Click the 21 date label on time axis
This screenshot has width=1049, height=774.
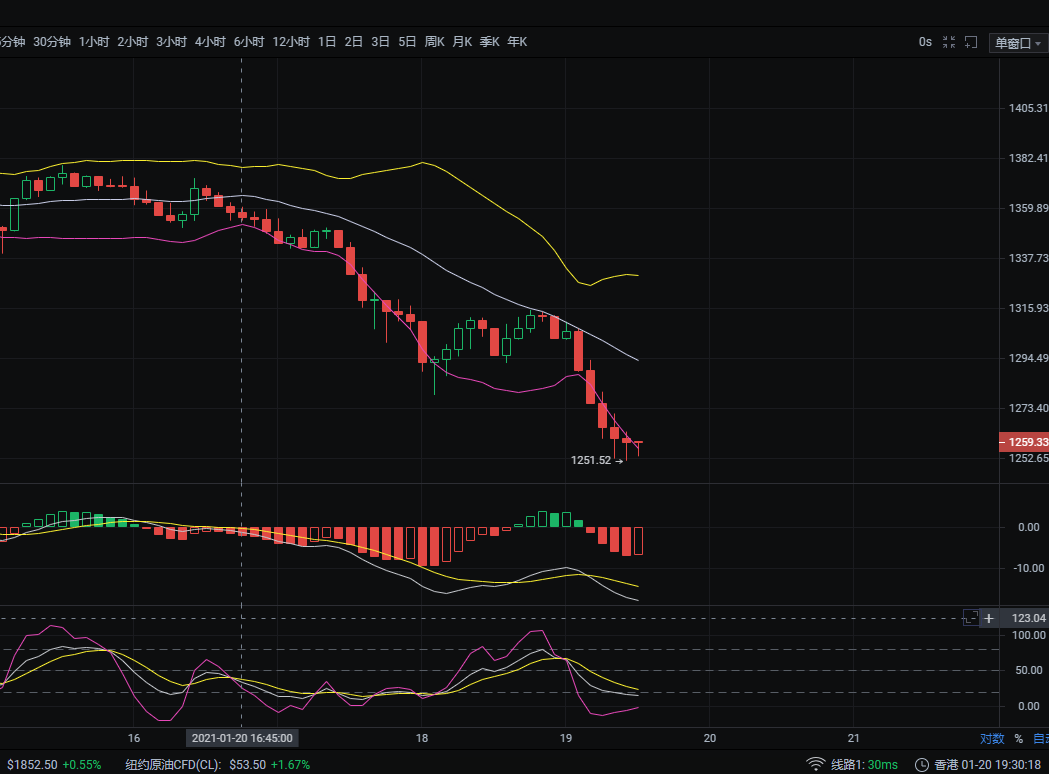(x=854, y=738)
